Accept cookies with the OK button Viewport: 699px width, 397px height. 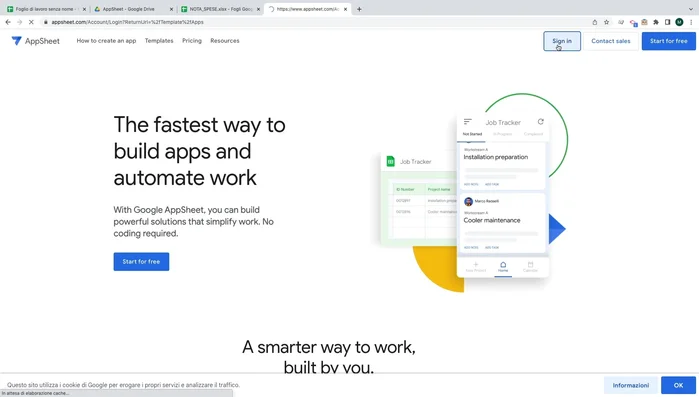point(678,385)
